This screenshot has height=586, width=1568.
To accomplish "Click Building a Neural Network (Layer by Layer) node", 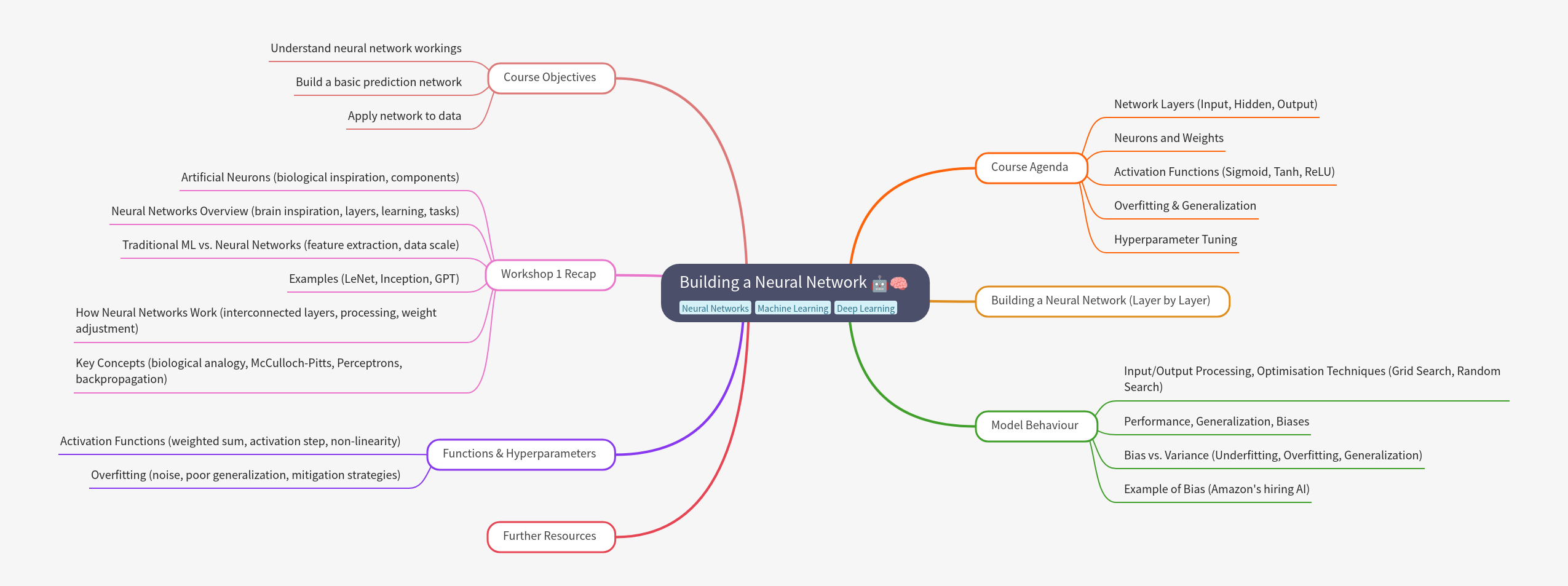I will 1101,301.
